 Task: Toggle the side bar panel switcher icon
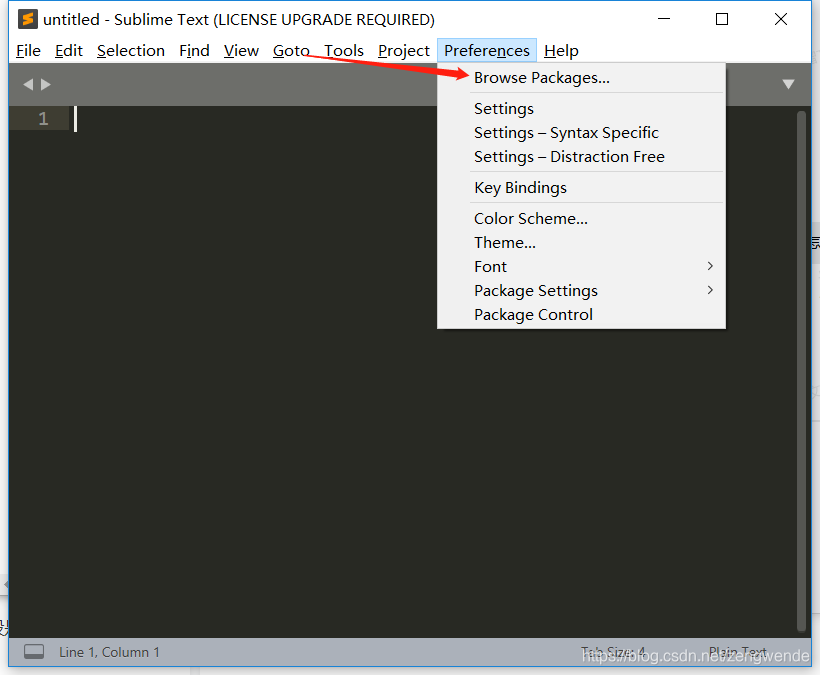tap(34, 651)
